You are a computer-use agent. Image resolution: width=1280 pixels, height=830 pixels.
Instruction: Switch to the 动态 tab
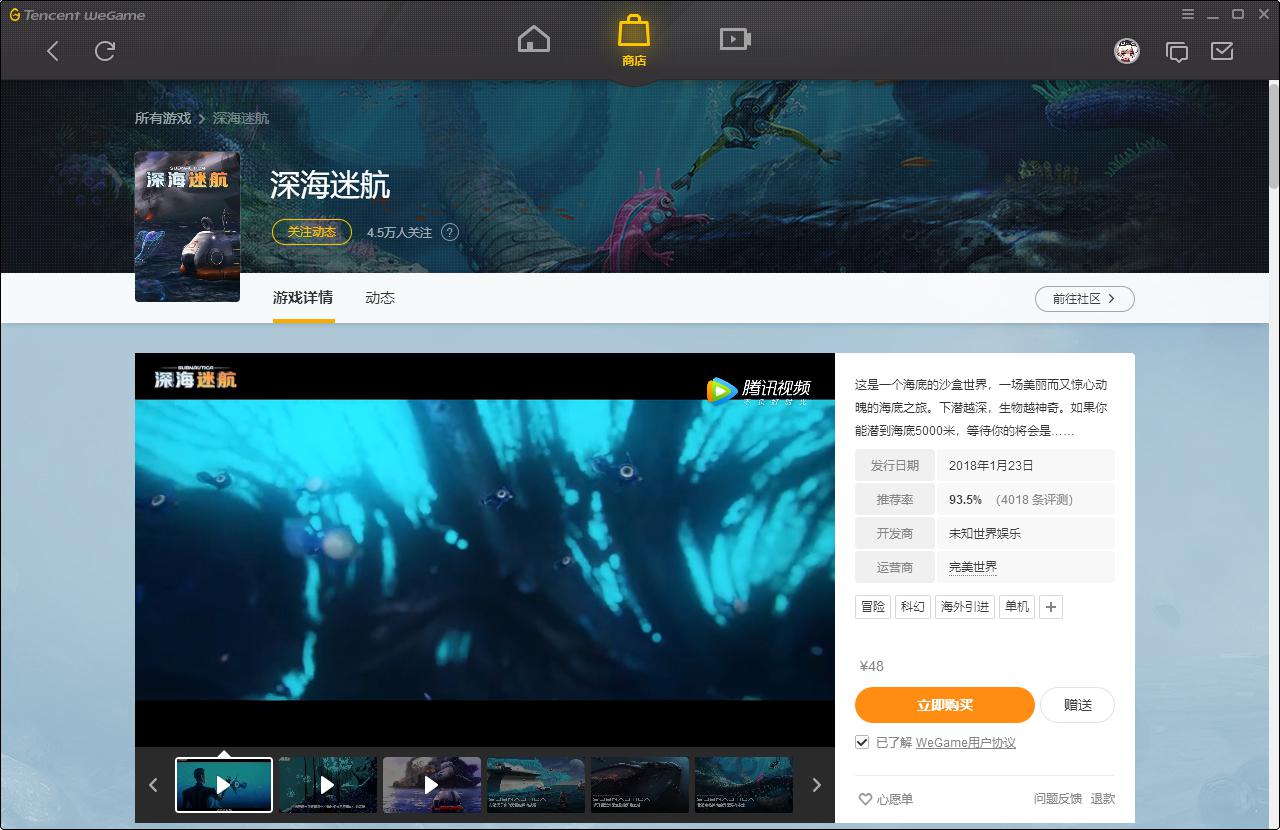coord(380,298)
